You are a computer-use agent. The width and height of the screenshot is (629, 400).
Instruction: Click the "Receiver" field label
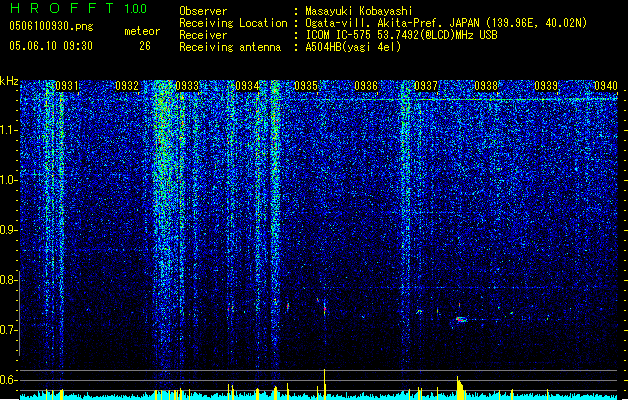tap(203, 35)
